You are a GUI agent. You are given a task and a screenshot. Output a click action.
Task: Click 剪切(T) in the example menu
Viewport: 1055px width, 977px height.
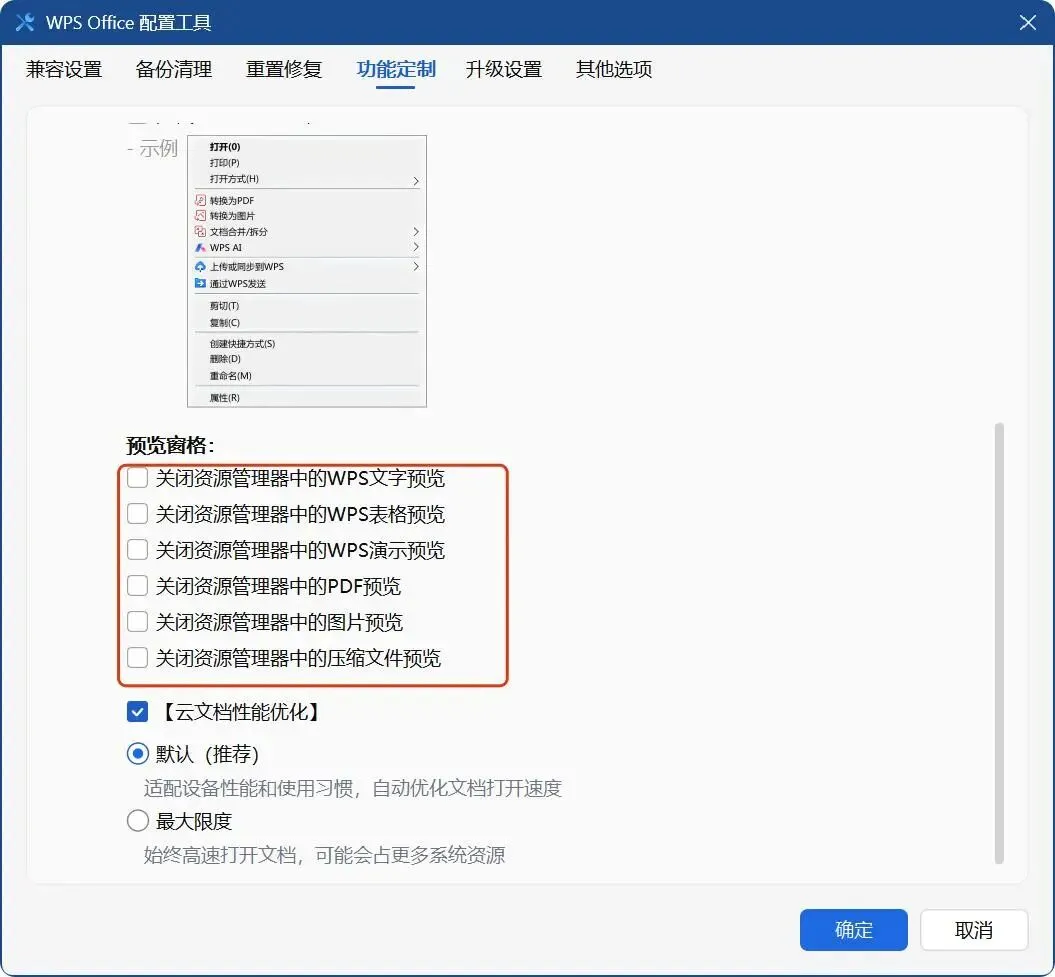(x=224, y=305)
